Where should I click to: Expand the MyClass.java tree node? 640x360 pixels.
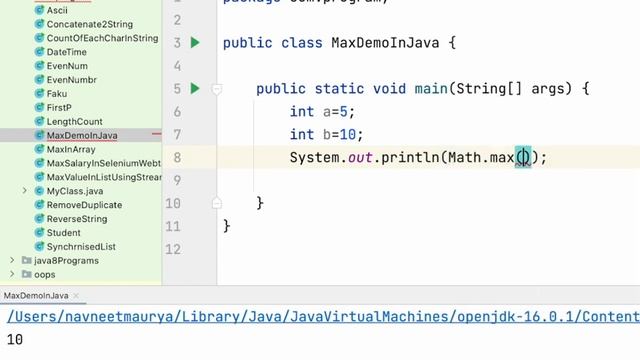(24, 191)
